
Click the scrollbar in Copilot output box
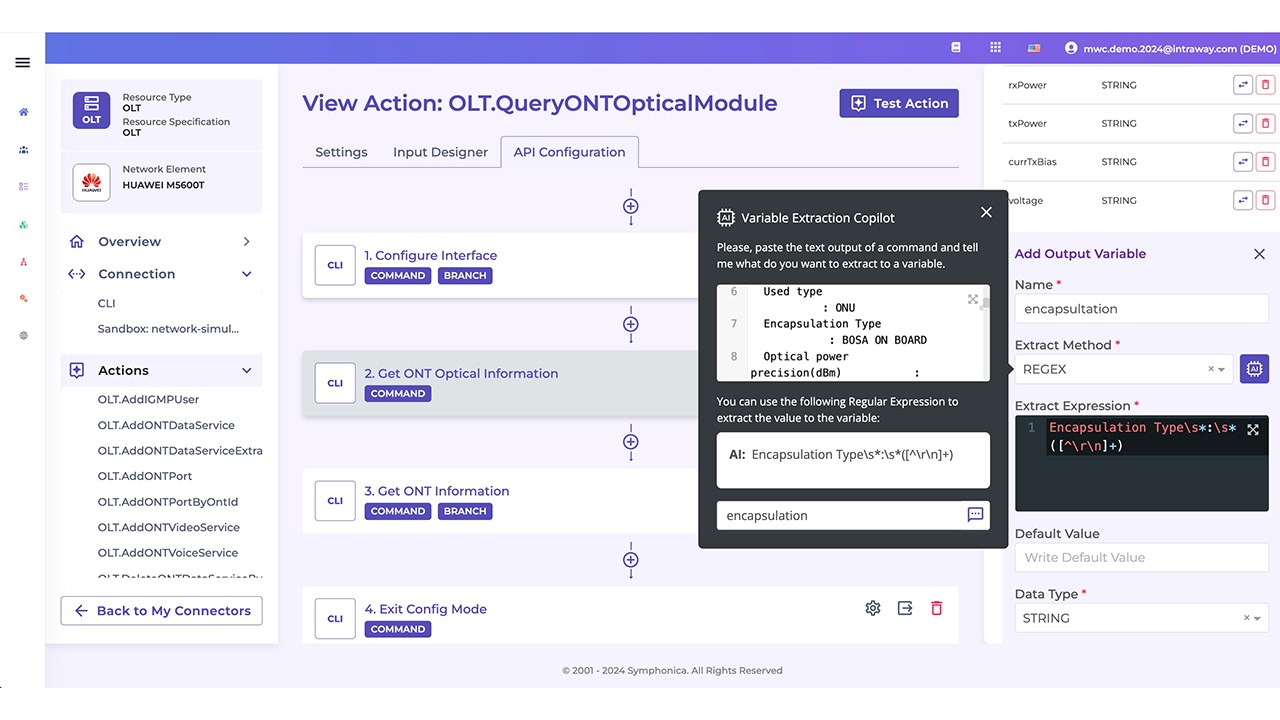pos(986,304)
